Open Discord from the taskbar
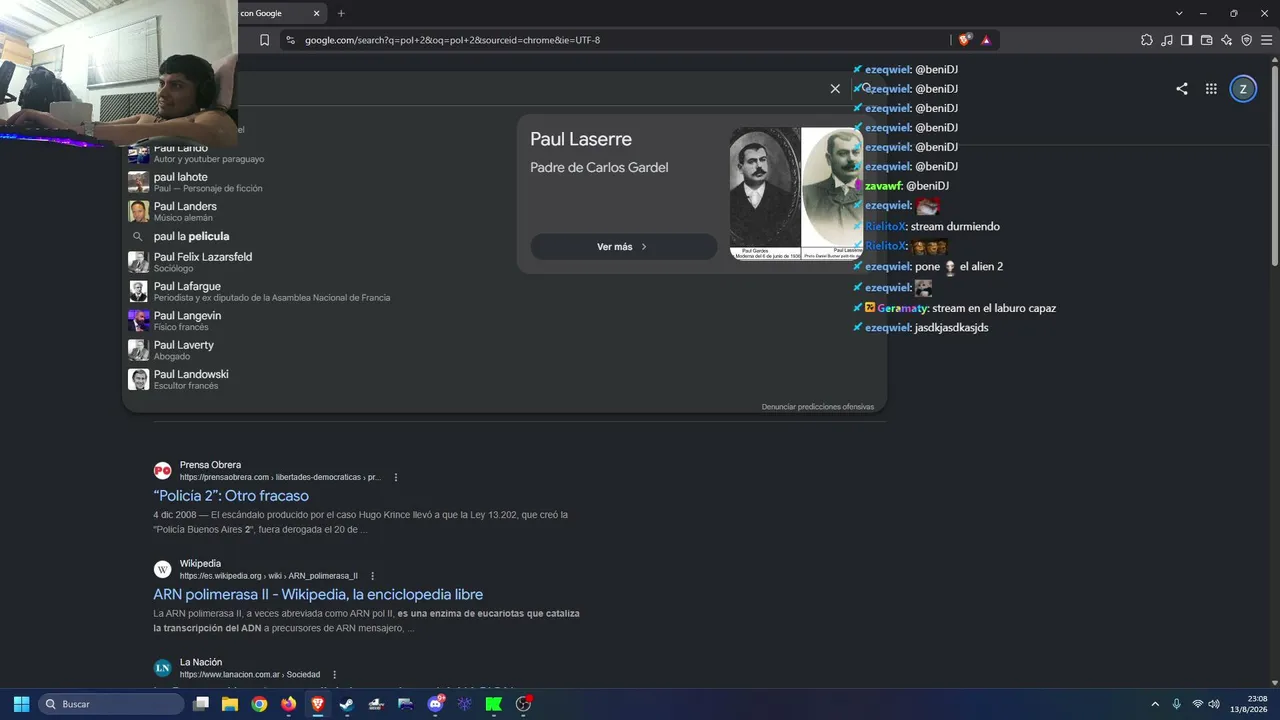 tap(435, 704)
